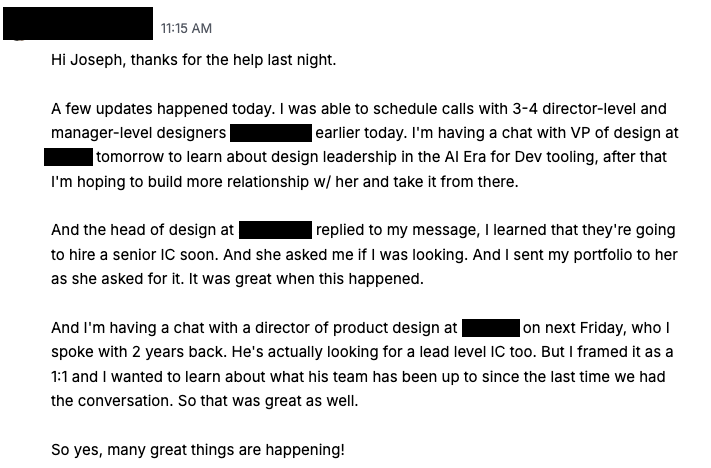The image size is (711, 468).
Task: Click the closing line 'So yes, many great things'
Action: pos(197,449)
